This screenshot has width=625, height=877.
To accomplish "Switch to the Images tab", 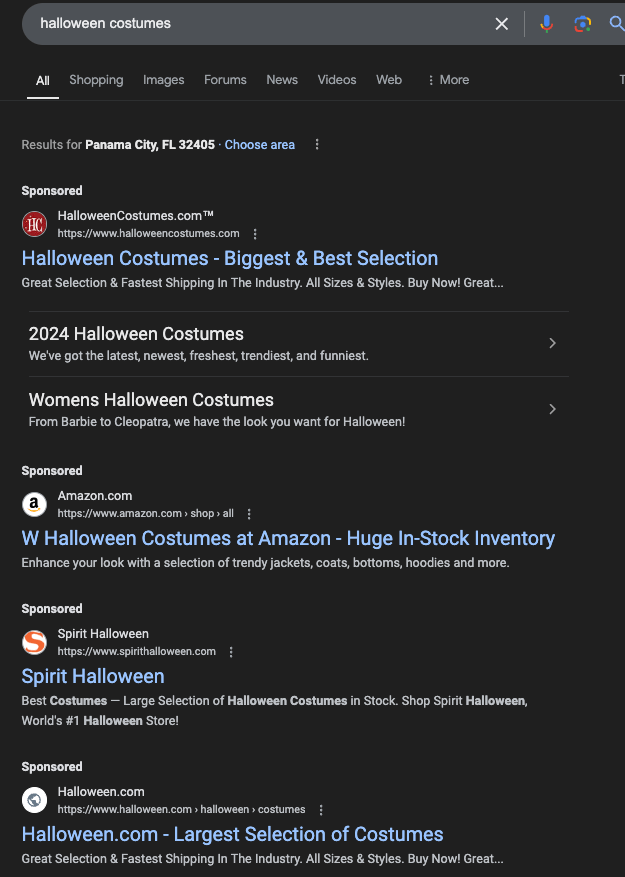I will click(x=163, y=80).
